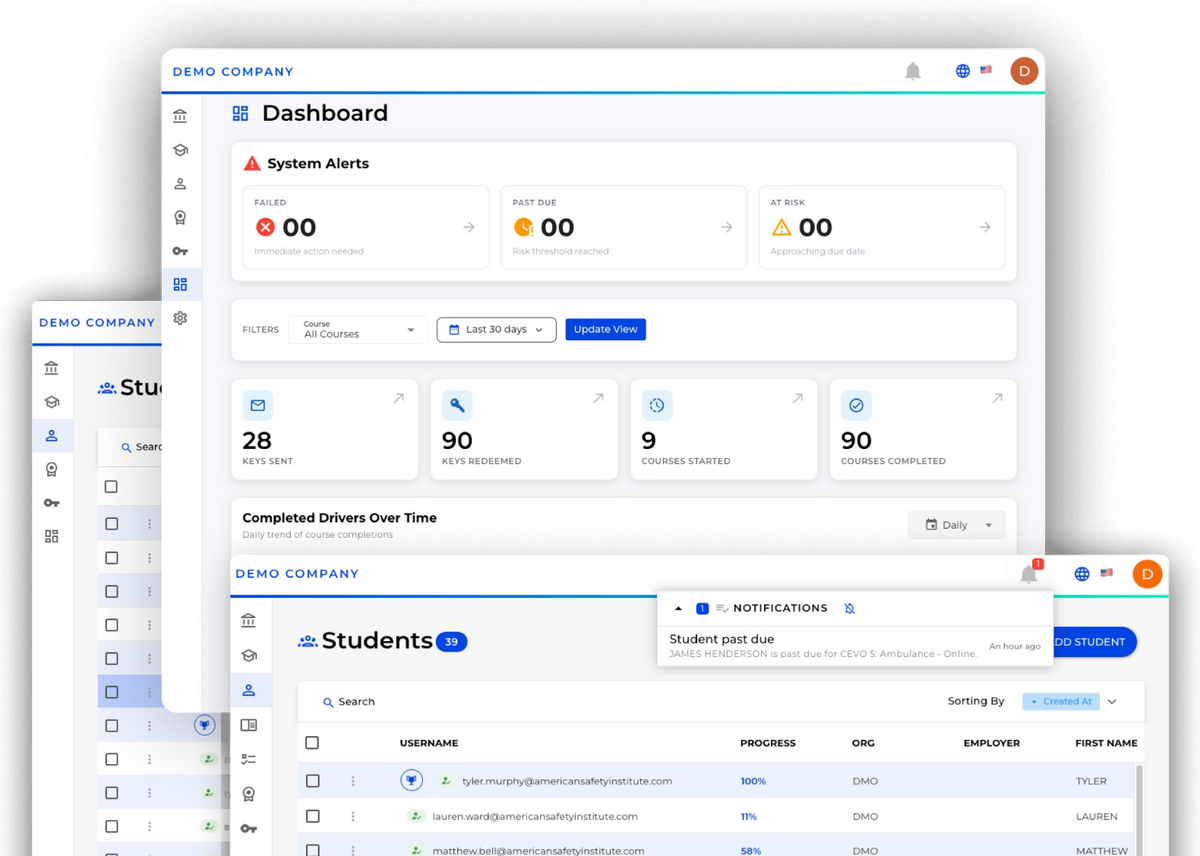Screen dimensions: 1200x856
Task: Sort by USERNAME column header
Action: [429, 743]
